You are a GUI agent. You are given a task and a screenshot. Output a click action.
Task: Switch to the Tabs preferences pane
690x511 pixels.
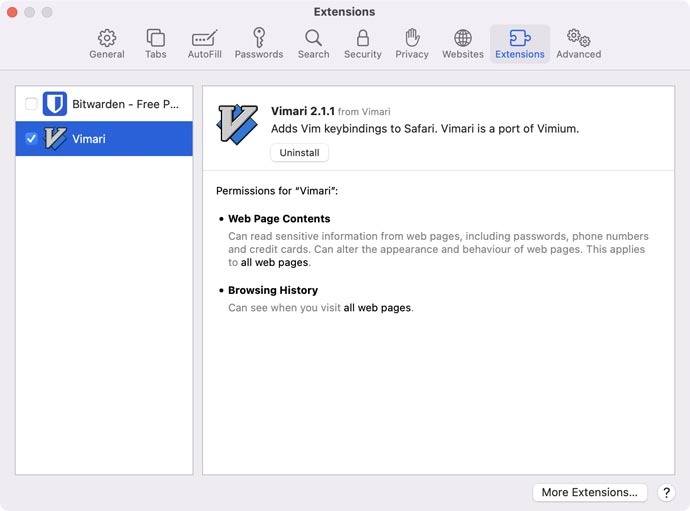click(155, 43)
